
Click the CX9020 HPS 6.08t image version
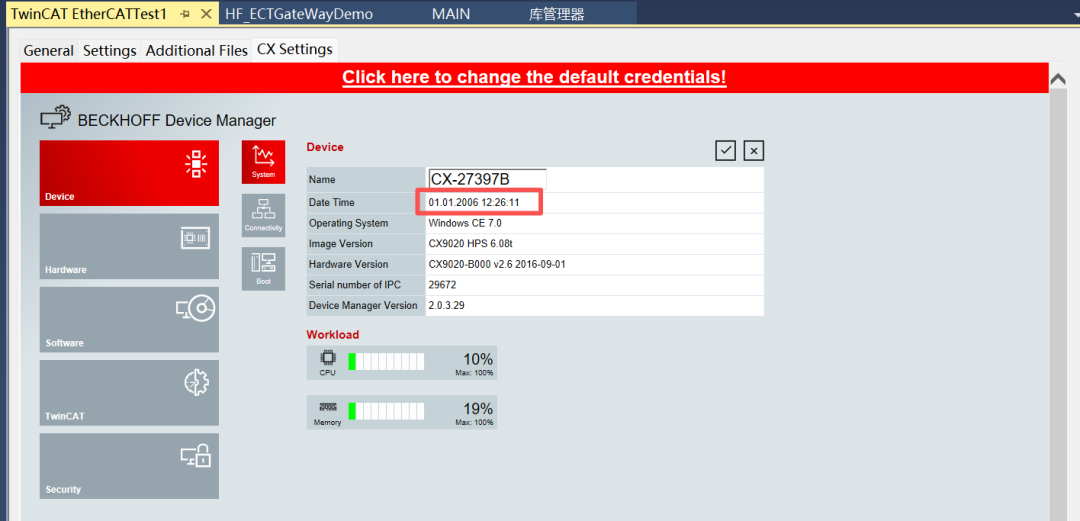[x=470, y=244]
